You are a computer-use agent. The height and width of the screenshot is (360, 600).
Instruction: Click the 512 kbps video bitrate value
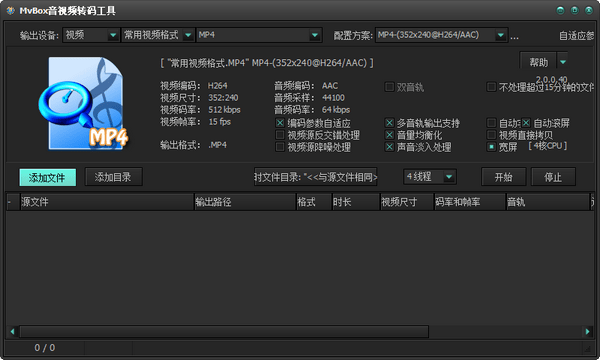(224, 110)
